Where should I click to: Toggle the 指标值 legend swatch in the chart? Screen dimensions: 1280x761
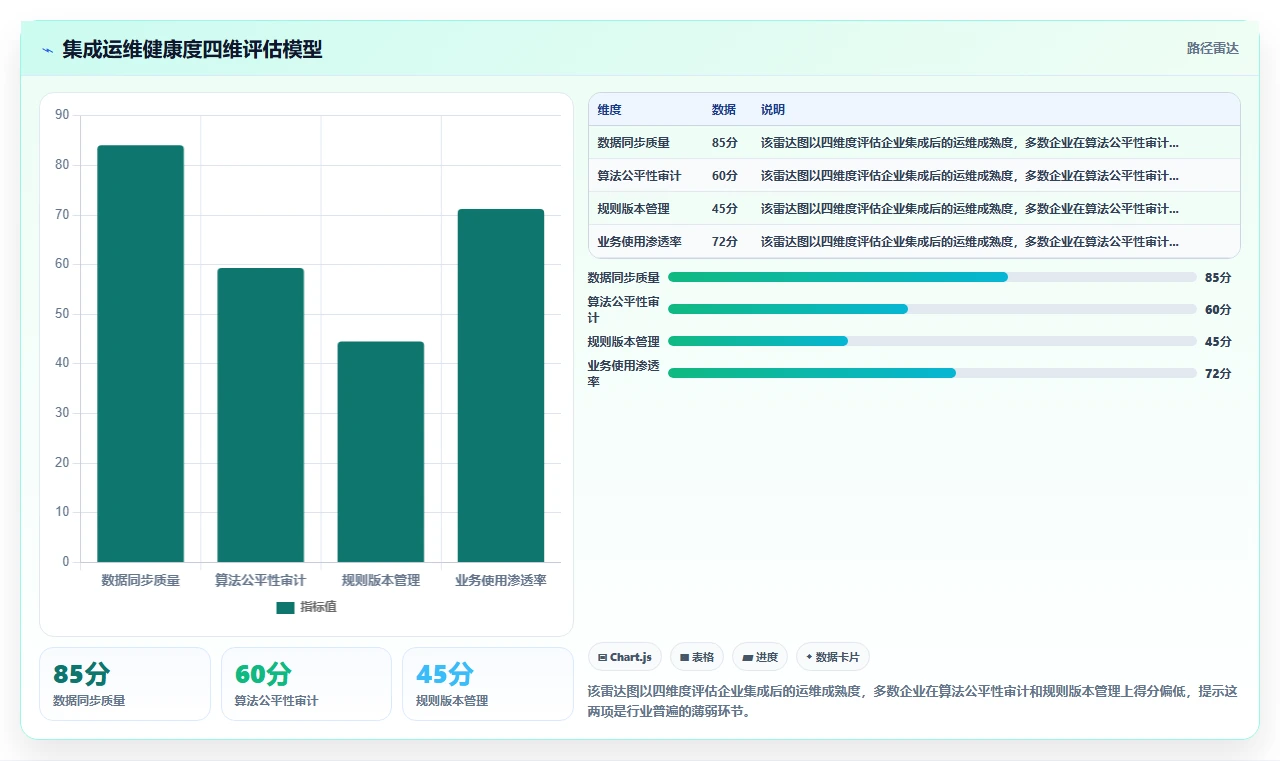pos(285,607)
